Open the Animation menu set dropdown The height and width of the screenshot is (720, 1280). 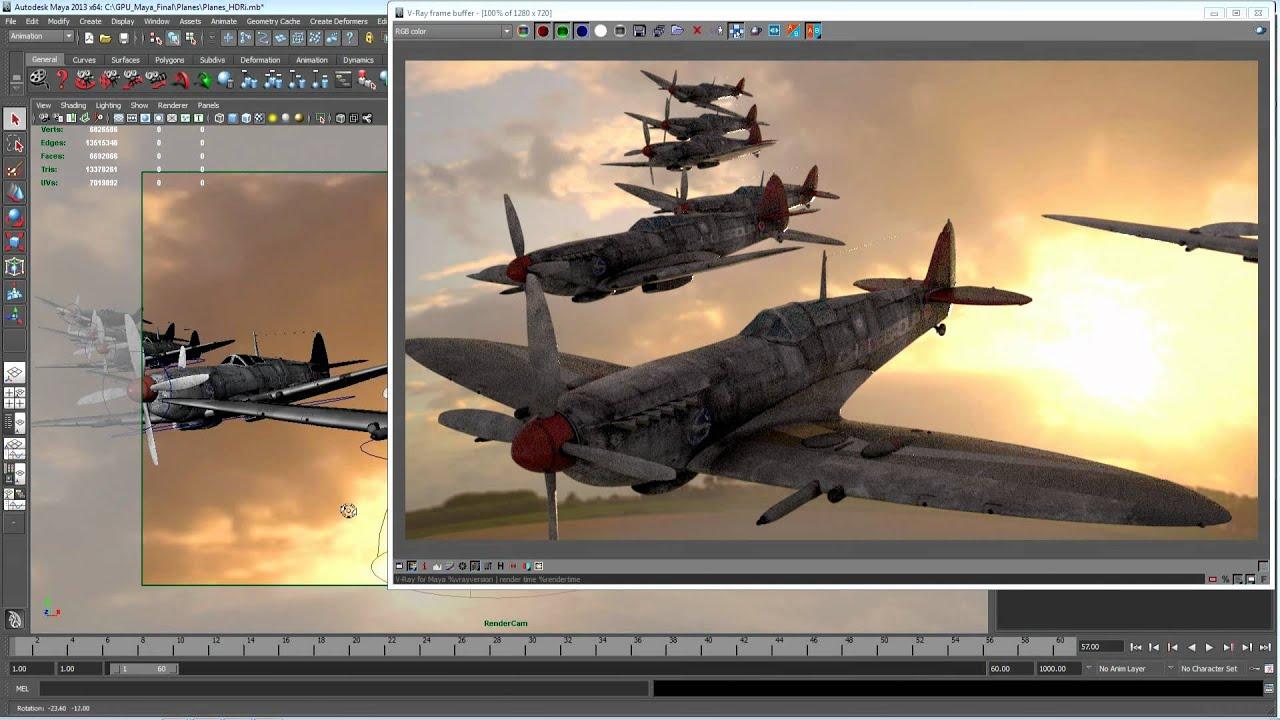[41, 37]
